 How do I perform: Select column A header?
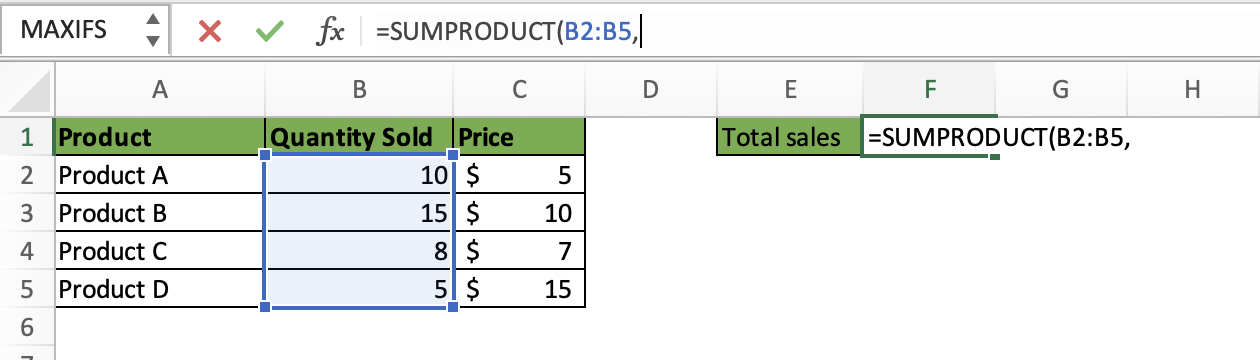(159, 90)
